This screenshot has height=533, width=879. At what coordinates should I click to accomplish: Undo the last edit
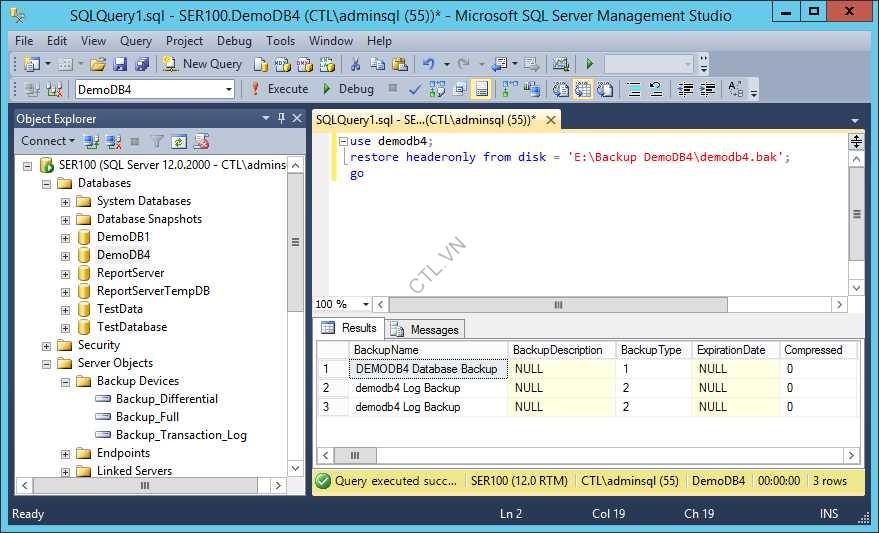click(x=429, y=64)
